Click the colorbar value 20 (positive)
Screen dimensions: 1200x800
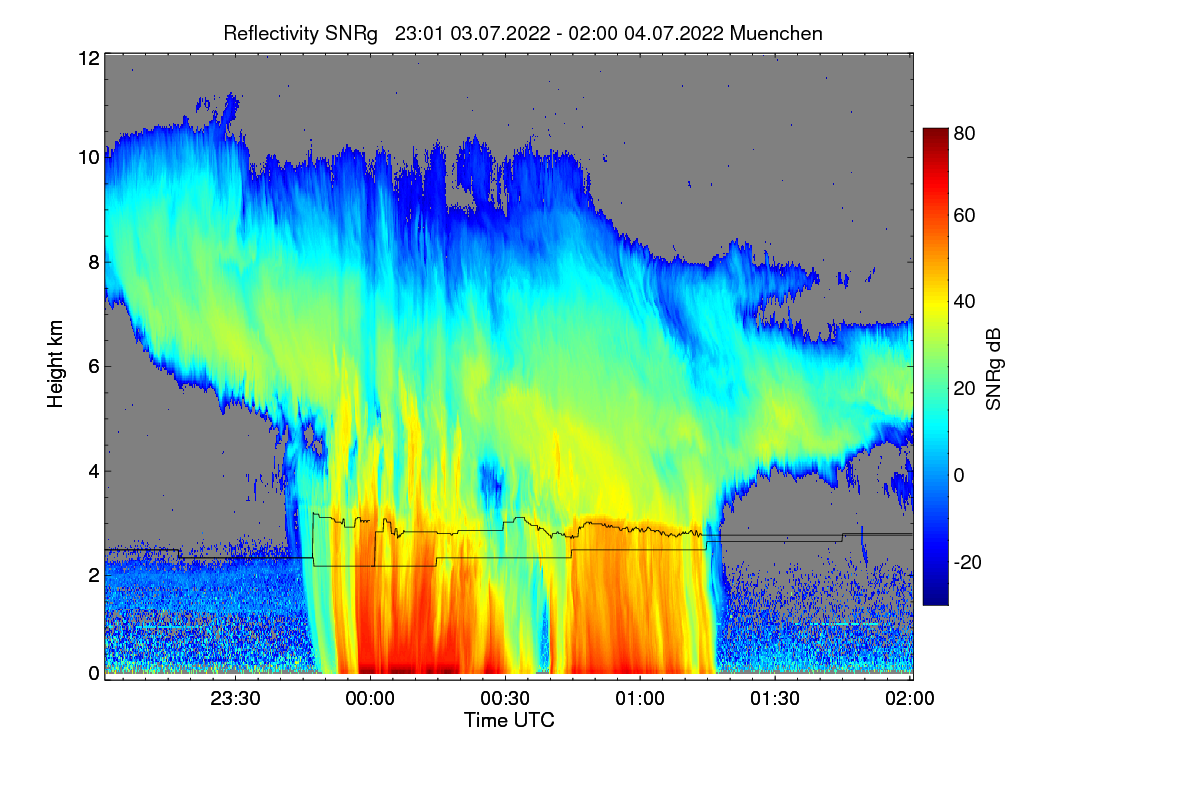(x=964, y=388)
